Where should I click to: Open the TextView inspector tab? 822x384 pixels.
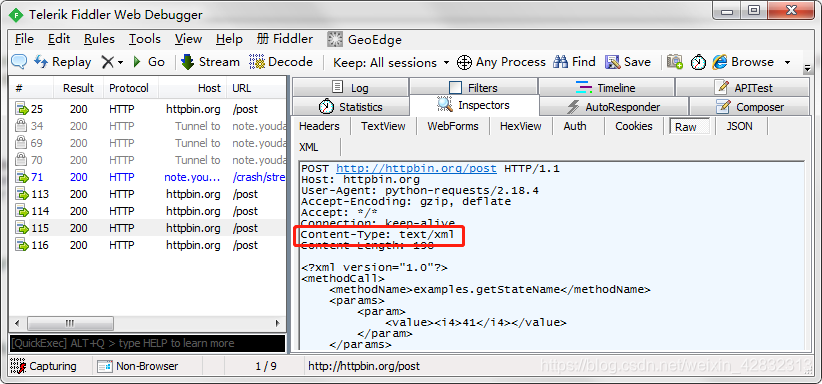click(383, 126)
